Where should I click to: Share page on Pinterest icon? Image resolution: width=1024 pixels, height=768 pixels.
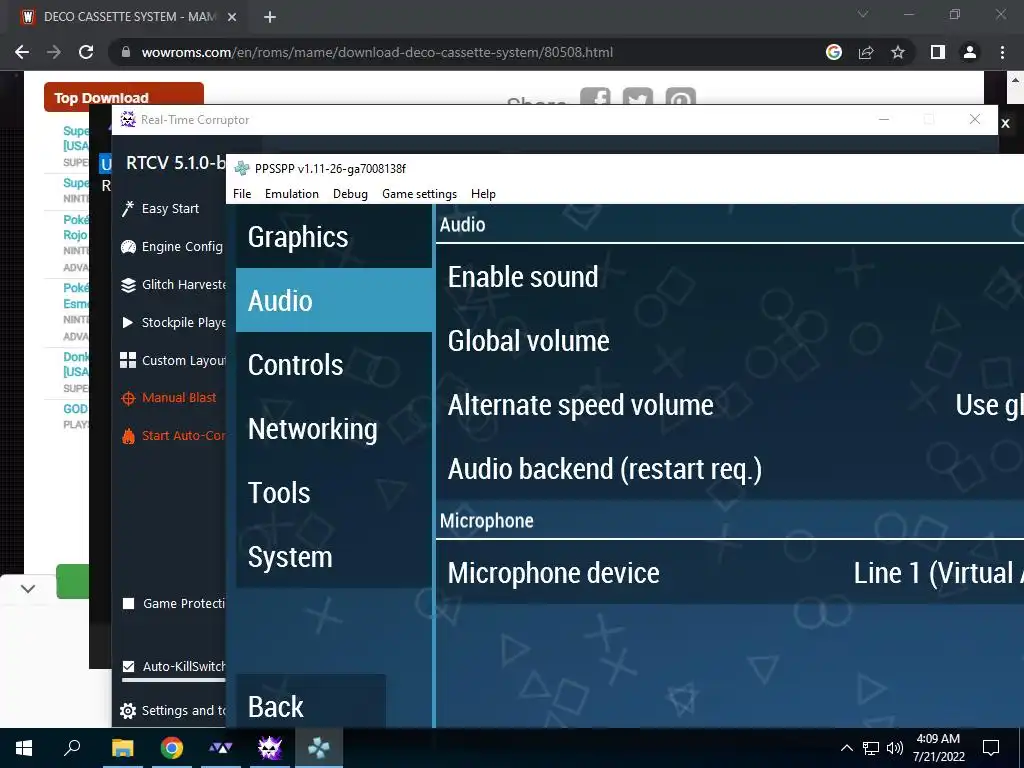pyautogui.click(x=680, y=97)
